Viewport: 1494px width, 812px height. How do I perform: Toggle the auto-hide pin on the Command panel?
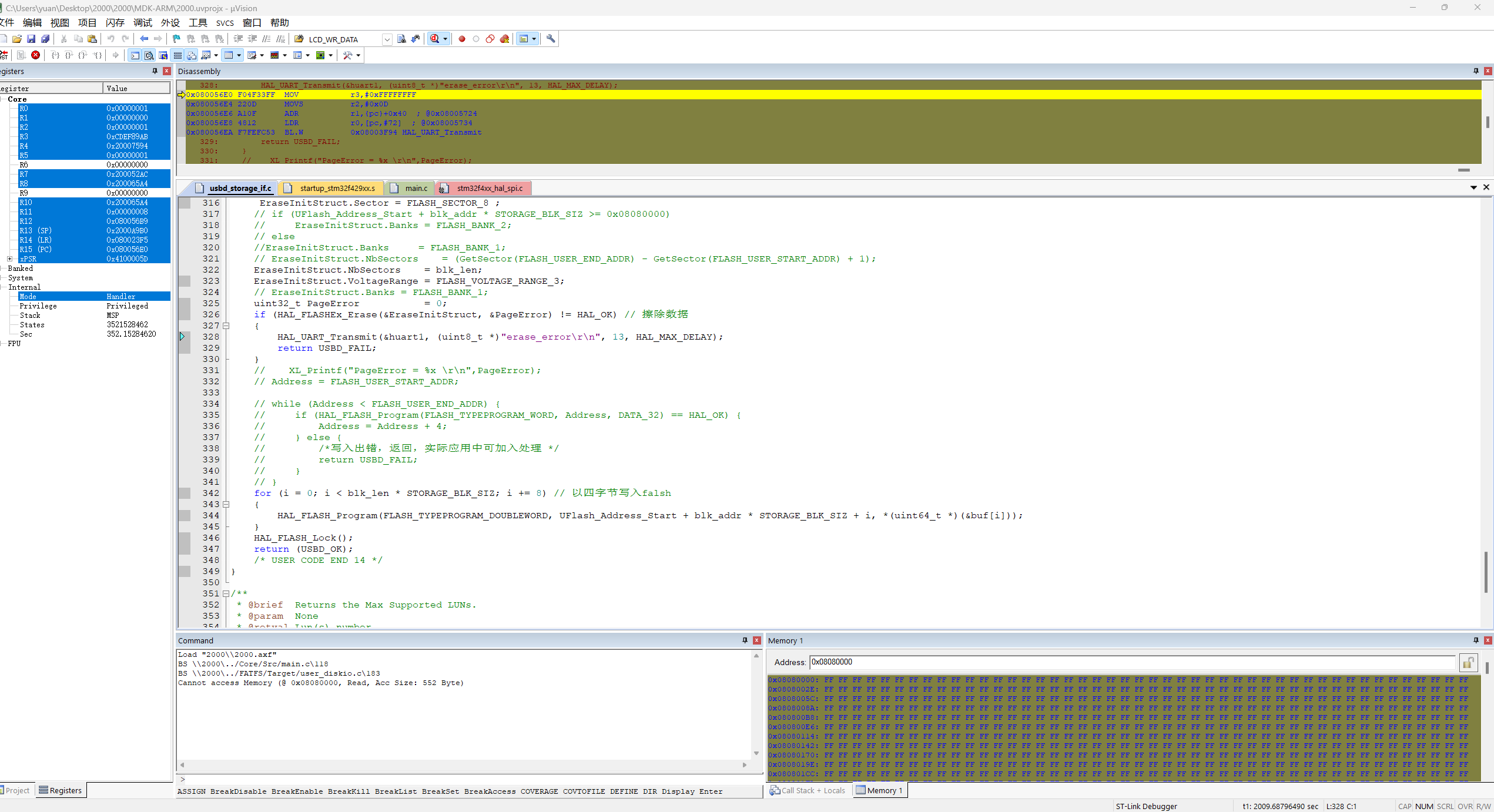point(745,640)
